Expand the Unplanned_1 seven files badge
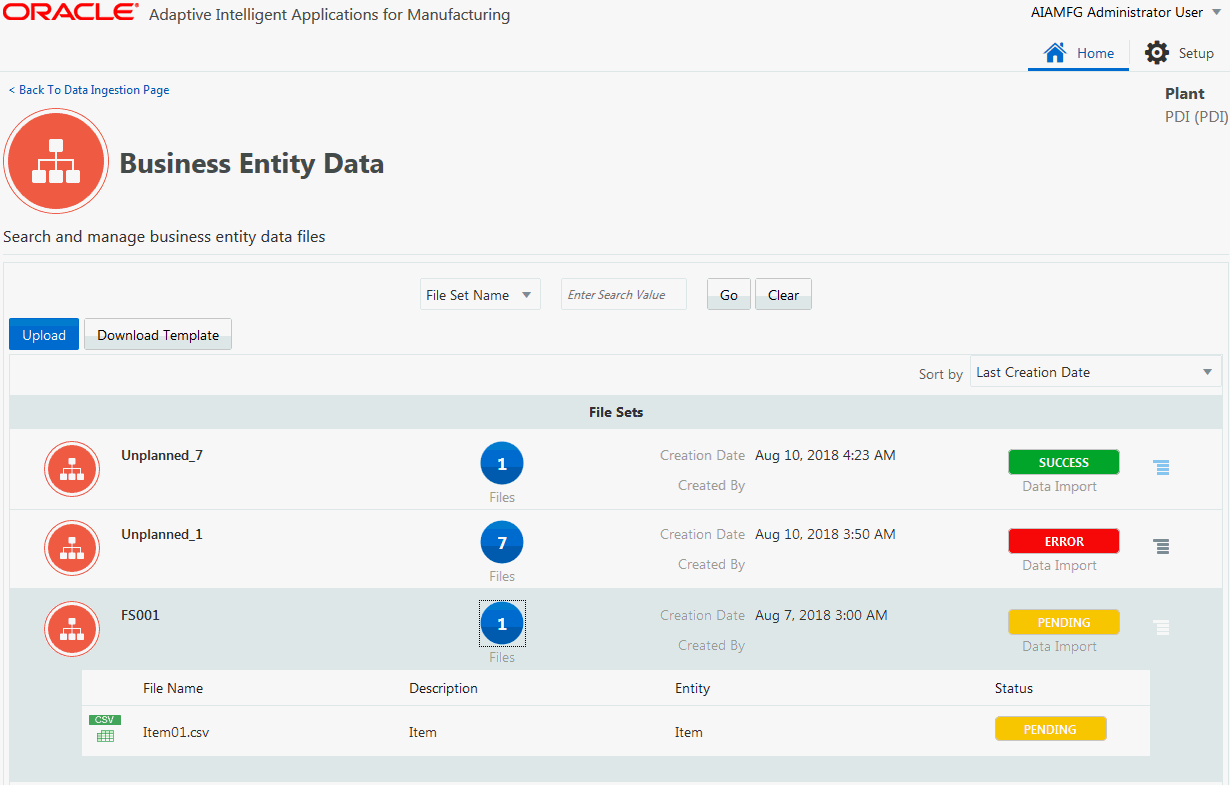 (x=502, y=542)
